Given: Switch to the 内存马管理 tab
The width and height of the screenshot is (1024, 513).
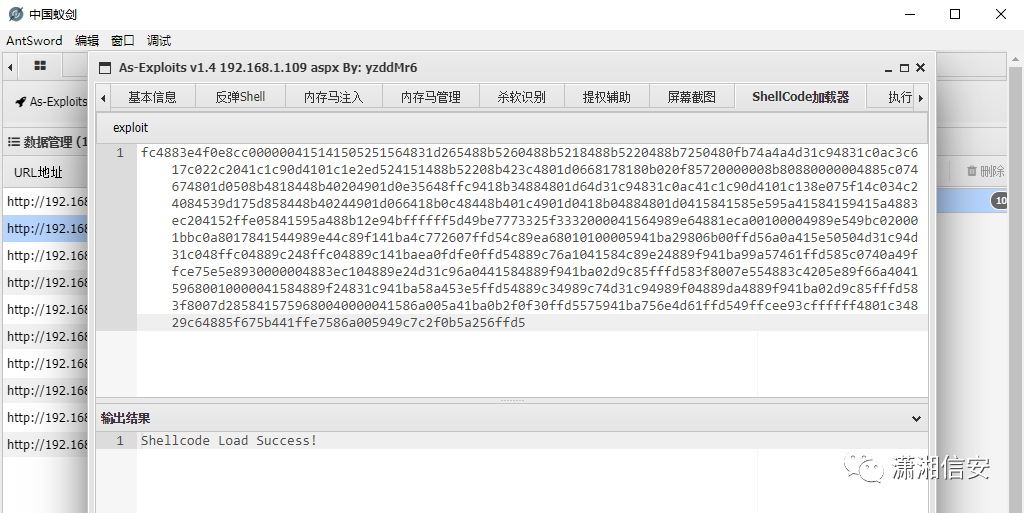Looking at the screenshot, I should coord(431,97).
